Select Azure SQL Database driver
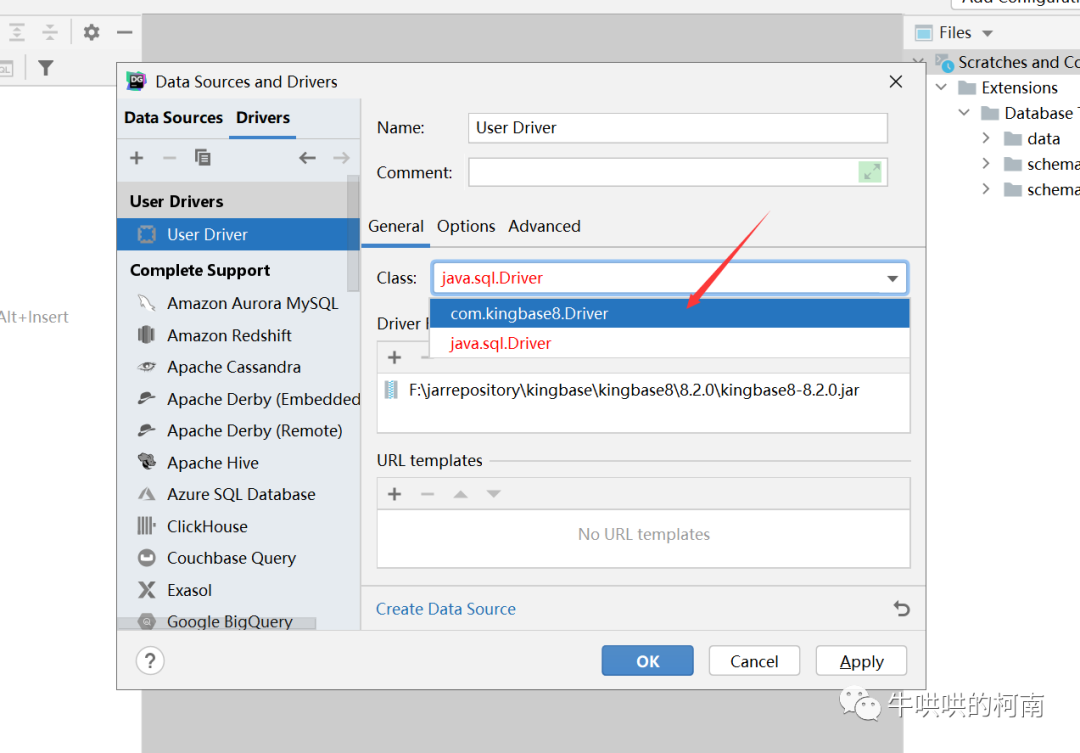This screenshot has width=1080, height=753. pos(238,495)
